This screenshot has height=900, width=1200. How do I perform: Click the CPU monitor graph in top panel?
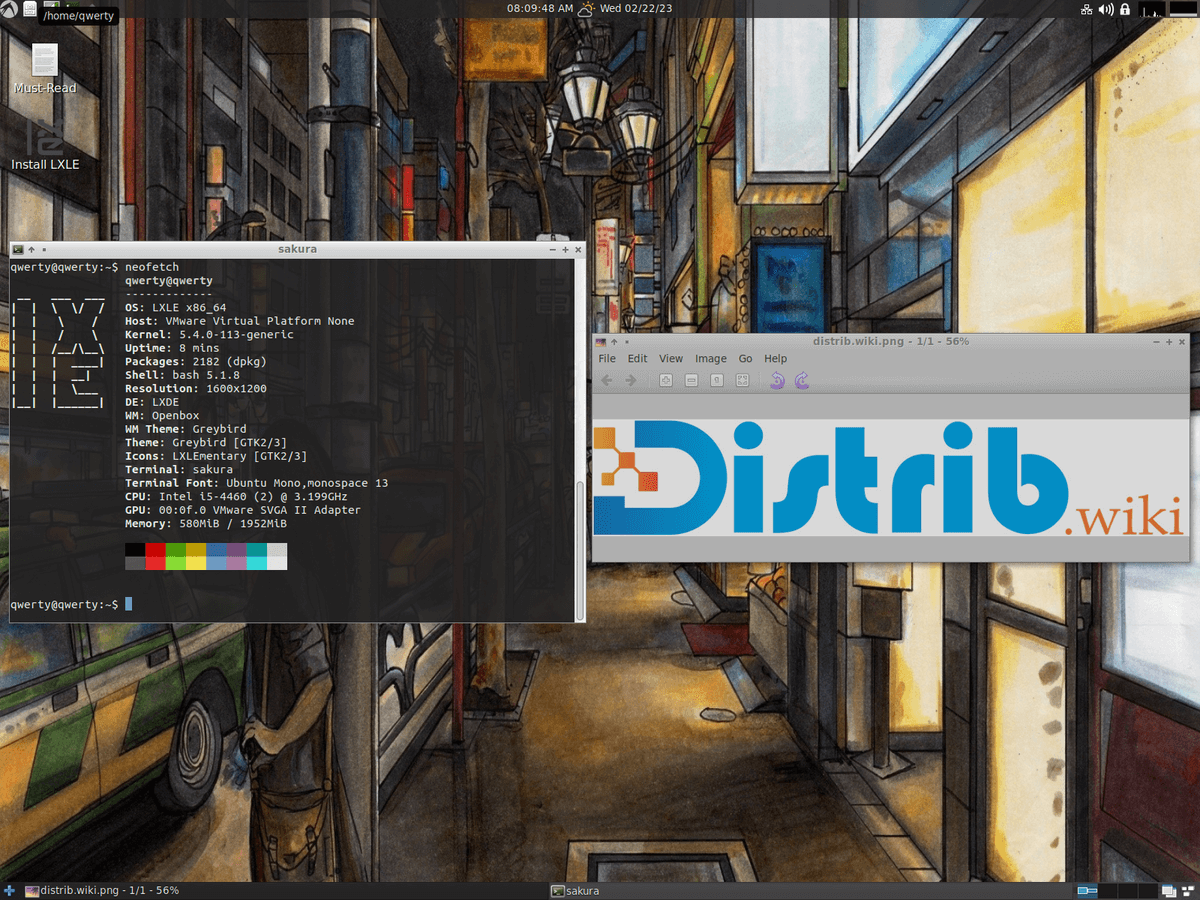point(1152,10)
